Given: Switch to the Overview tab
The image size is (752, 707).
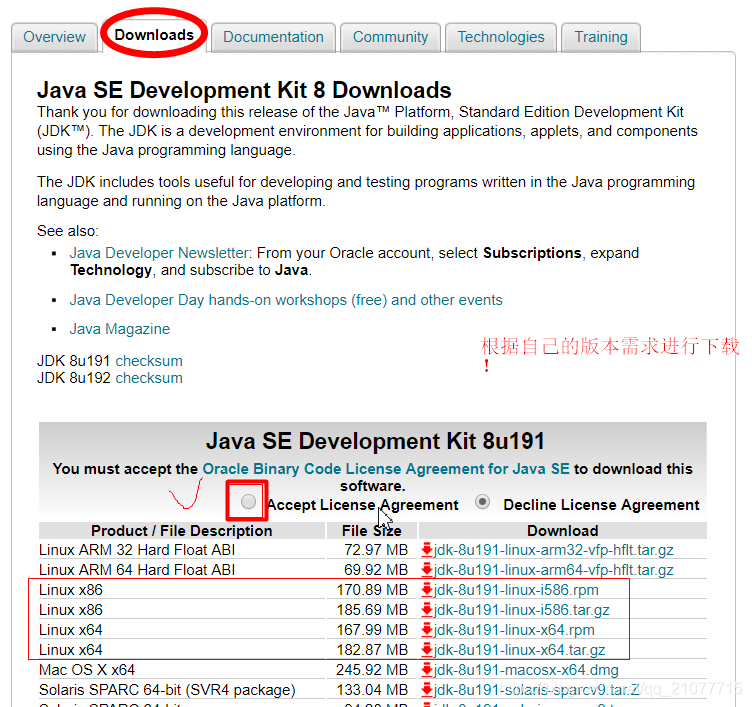Looking at the screenshot, I should point(54,37).
